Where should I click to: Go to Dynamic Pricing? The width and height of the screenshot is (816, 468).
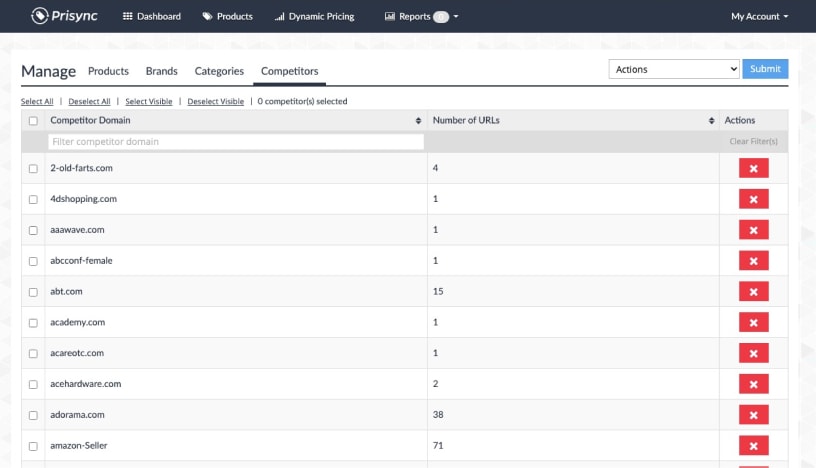[314, 16]
